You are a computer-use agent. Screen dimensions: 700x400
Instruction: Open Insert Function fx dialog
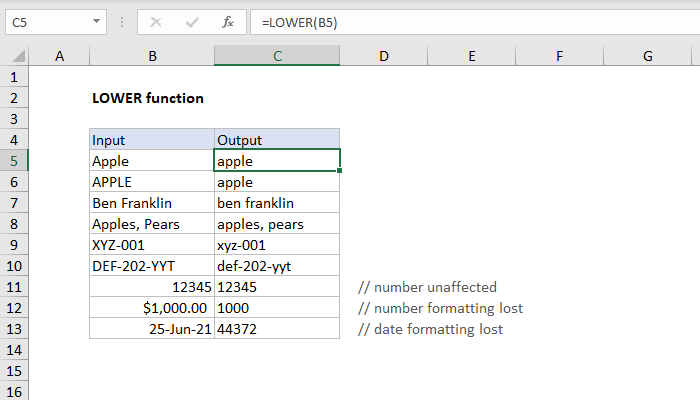click(x=228, y=22)
